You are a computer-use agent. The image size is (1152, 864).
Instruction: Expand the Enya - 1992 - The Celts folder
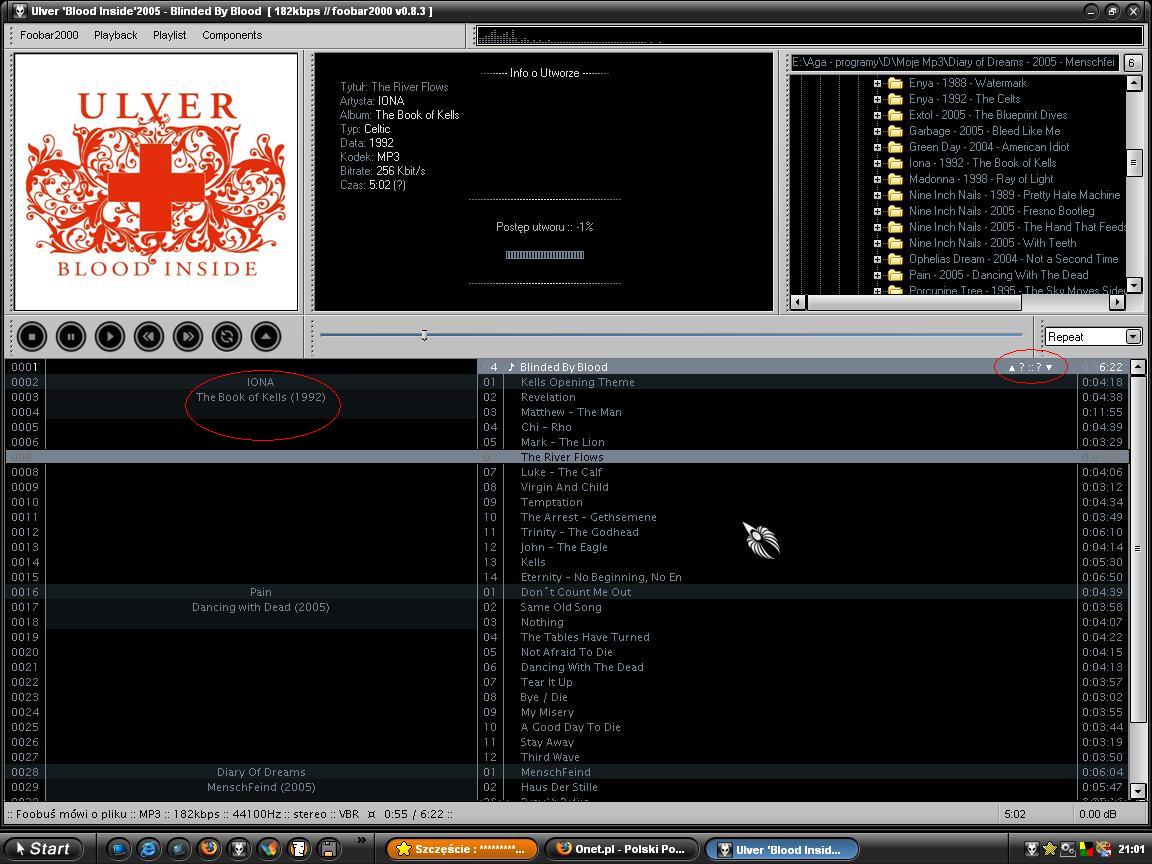pyautogui.click(x=877, y=99)
